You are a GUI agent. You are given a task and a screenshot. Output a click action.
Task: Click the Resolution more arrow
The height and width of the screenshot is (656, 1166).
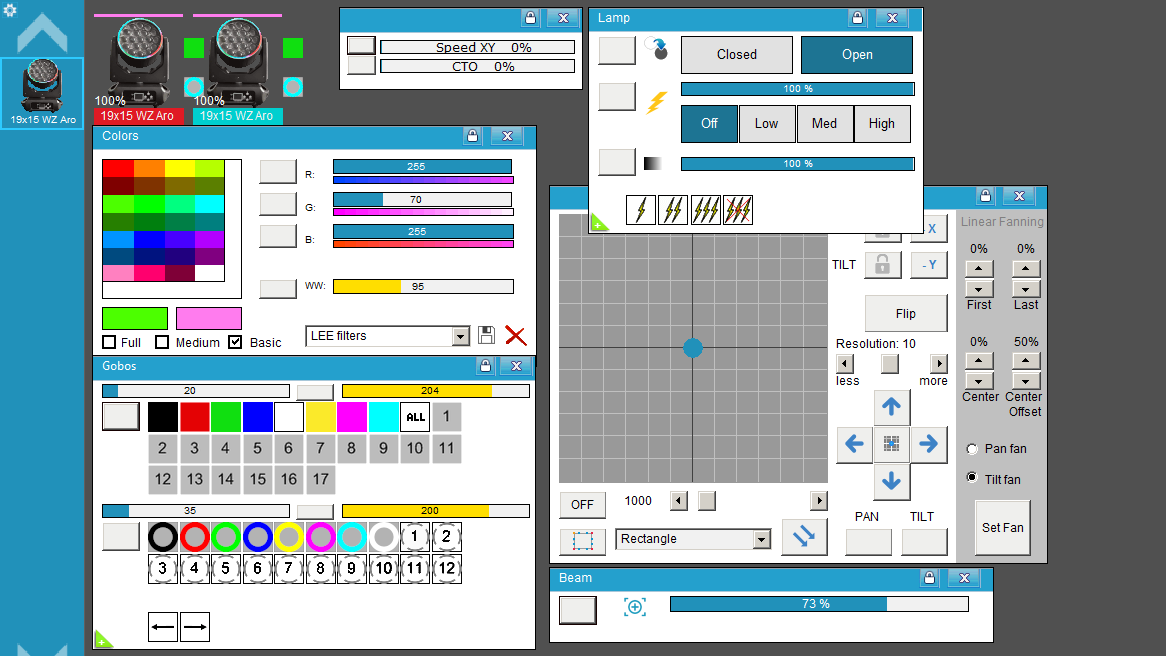(939, 364)
